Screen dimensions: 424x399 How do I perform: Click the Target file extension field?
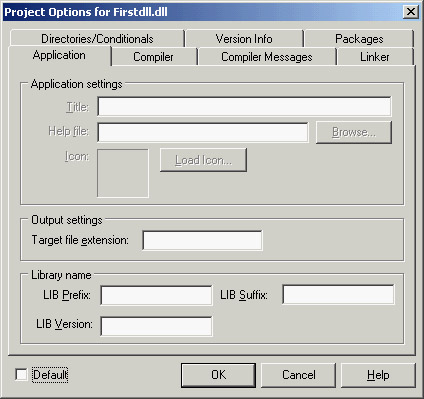click(202, 240)
